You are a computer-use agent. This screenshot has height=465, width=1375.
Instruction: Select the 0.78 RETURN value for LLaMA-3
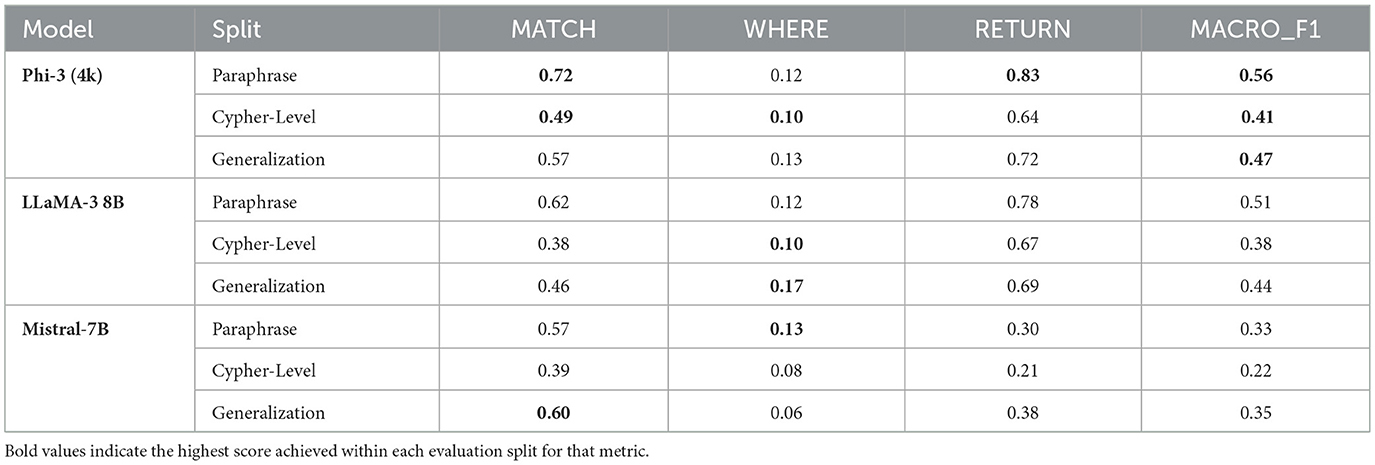point(1022,202)
